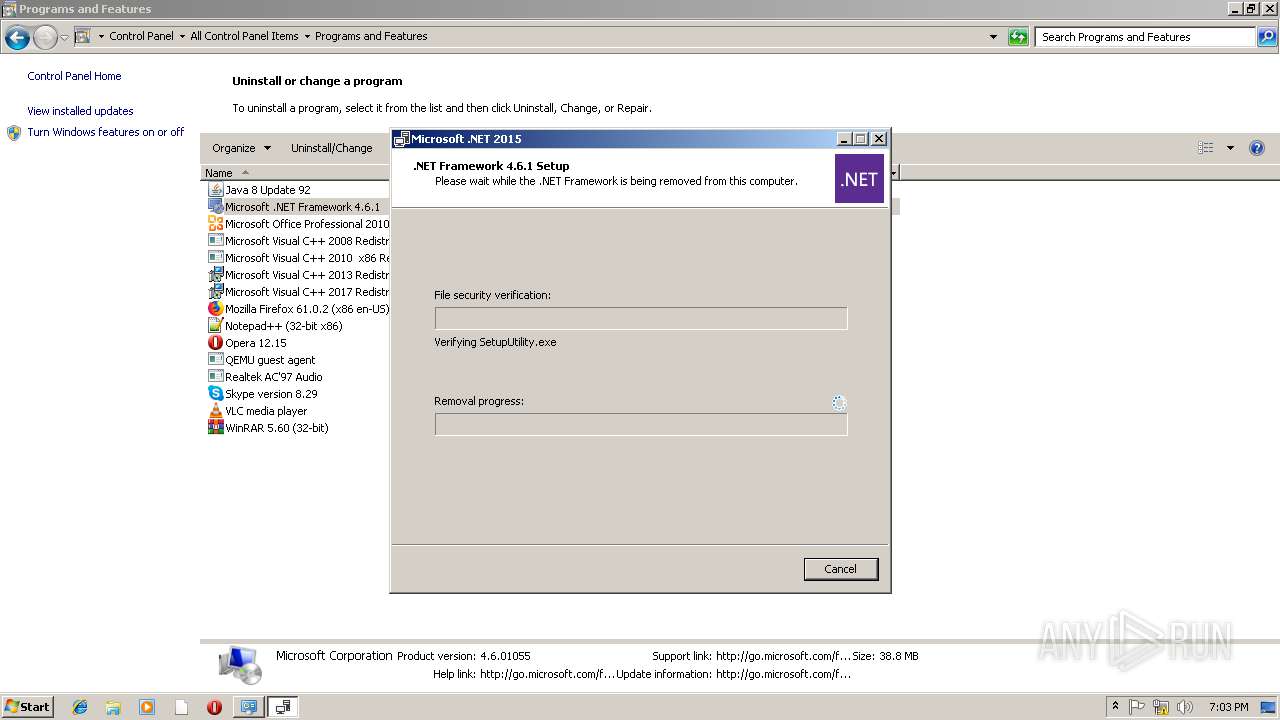
Task: Select Microsoft Visual C++ 2010 x86 row
Action: [298, 258]
